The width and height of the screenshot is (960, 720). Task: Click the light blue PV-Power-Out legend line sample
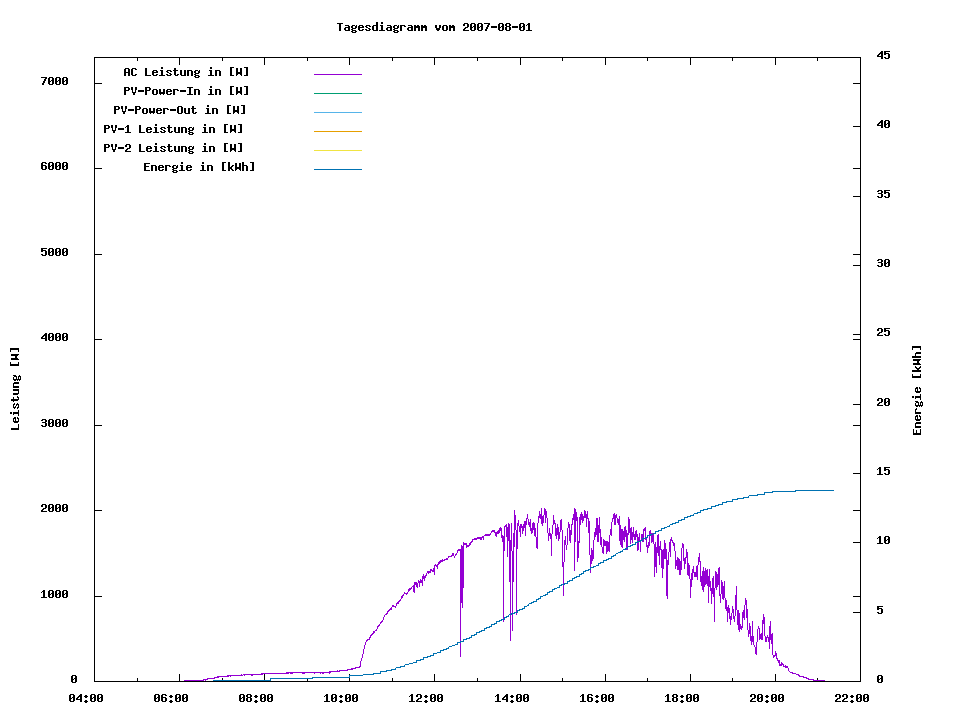click(337, 112)
